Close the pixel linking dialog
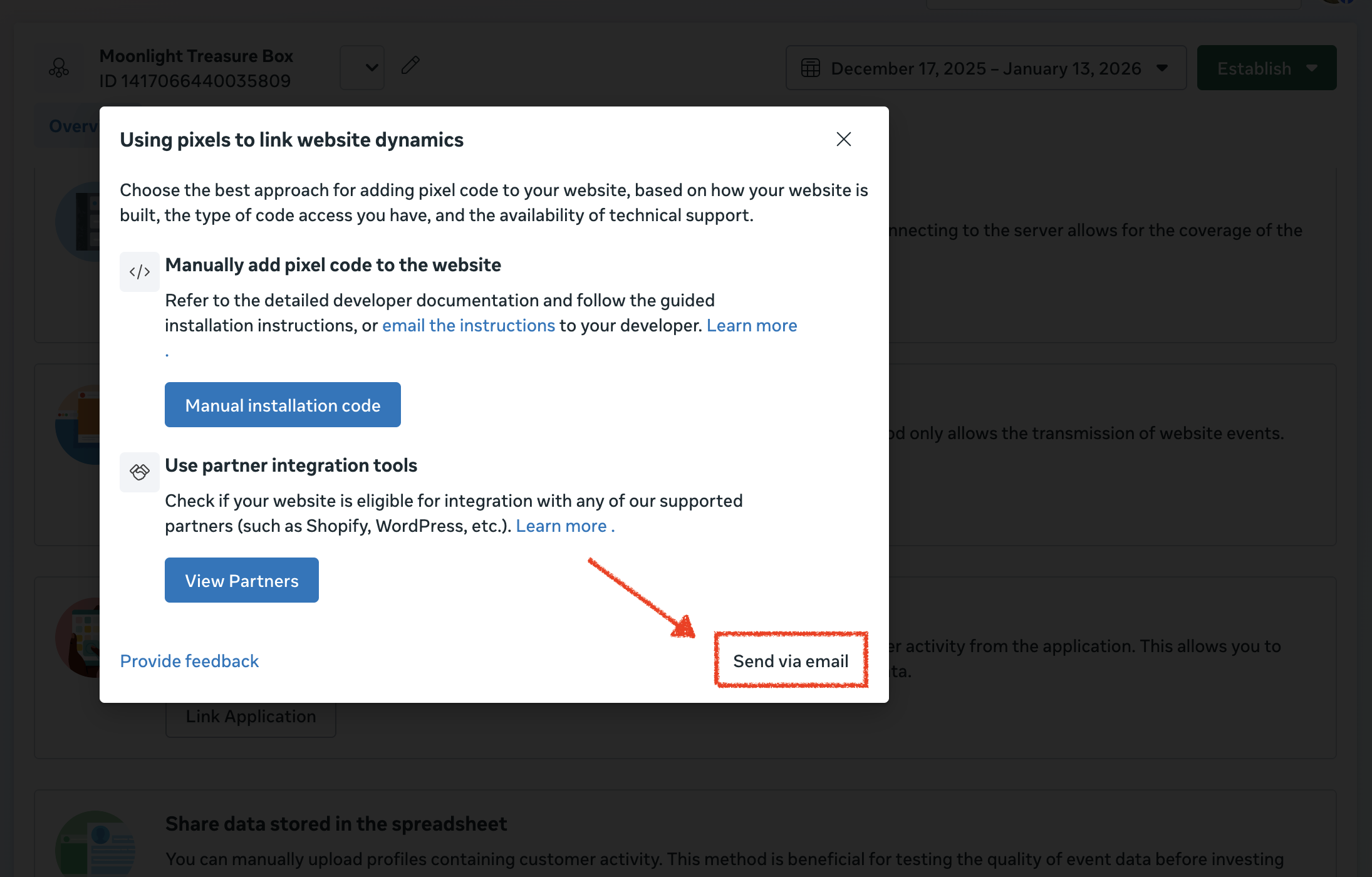The height and width of the screenshot is (877, 1372). [x=843, y=139]
